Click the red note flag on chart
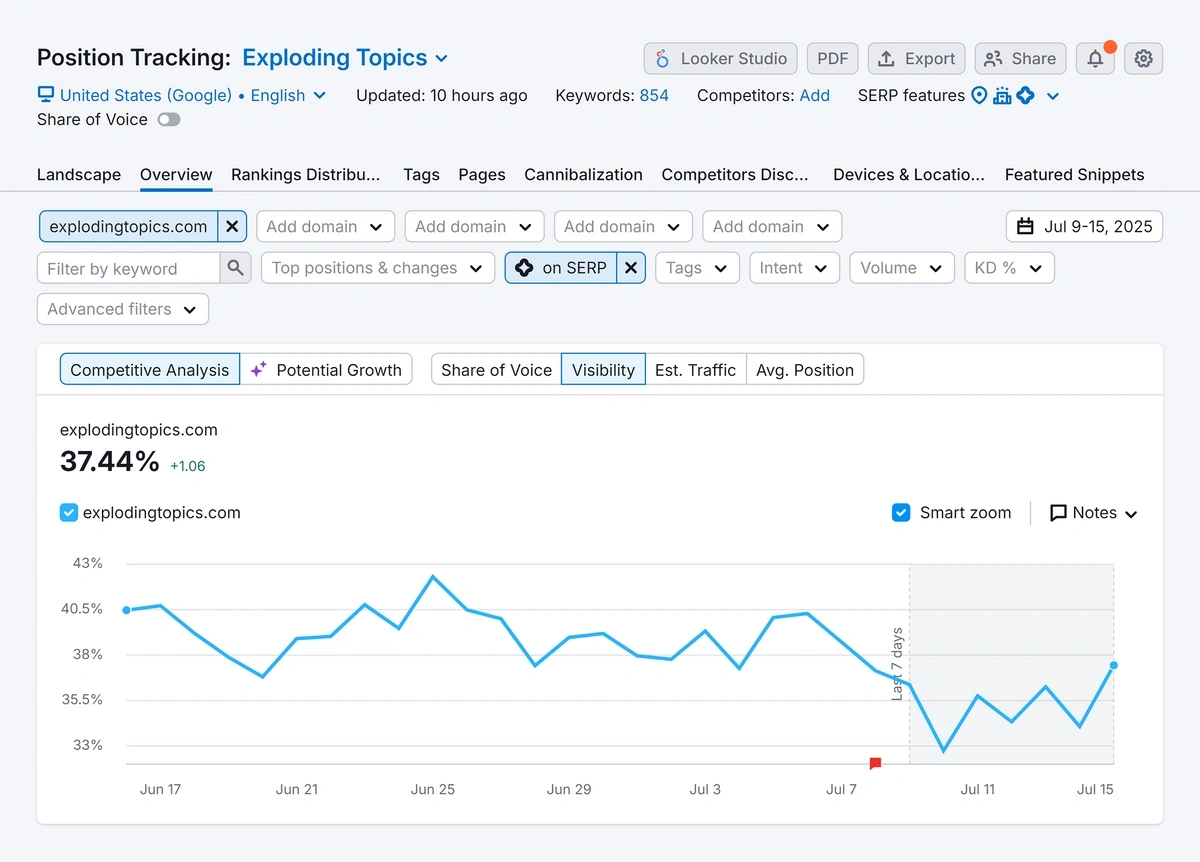Image resolution: width=1200 pixels, height=862 pixels. (x=875, y=763)
